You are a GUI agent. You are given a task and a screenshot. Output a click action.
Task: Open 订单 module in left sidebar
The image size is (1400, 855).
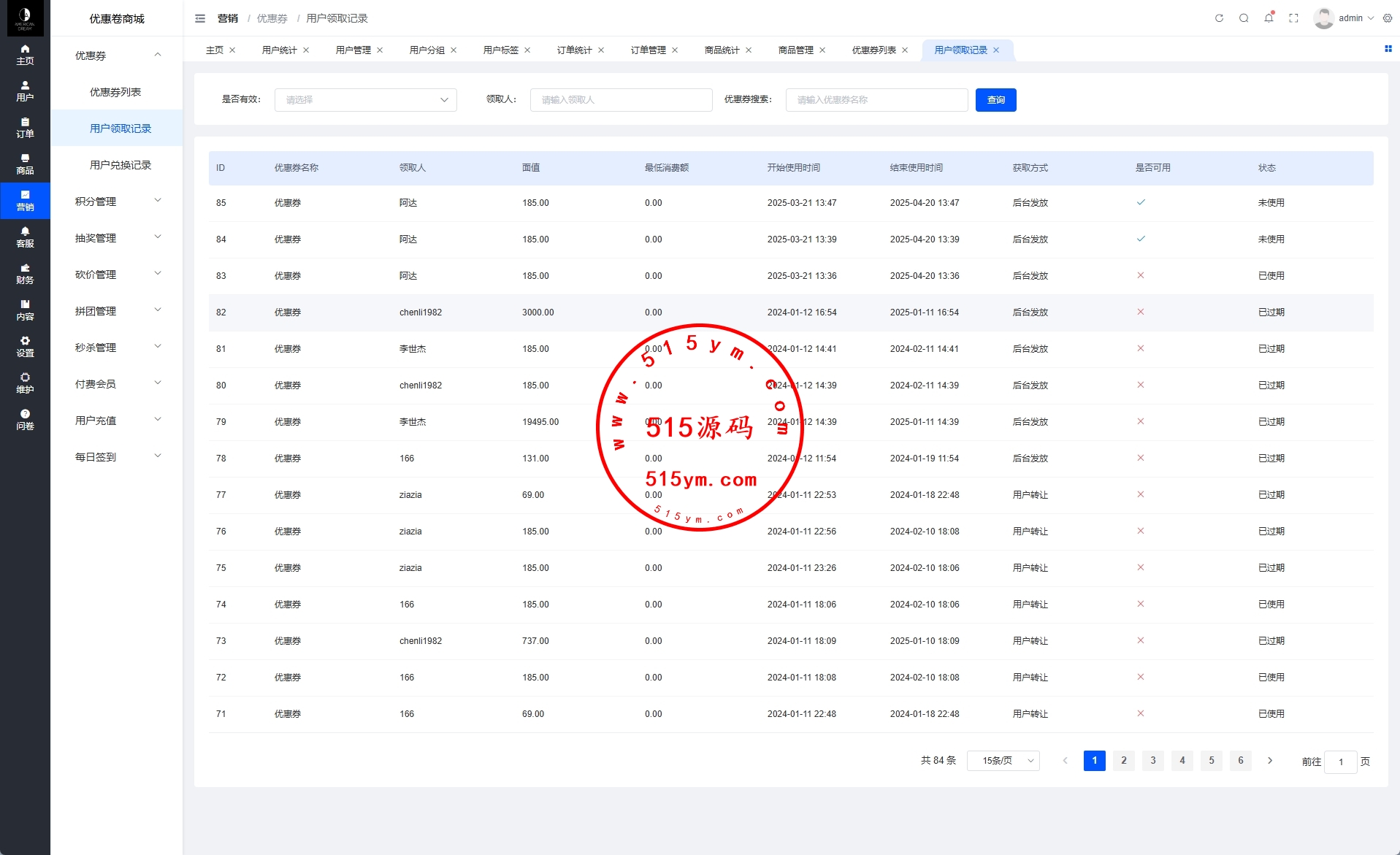point(25,128)
